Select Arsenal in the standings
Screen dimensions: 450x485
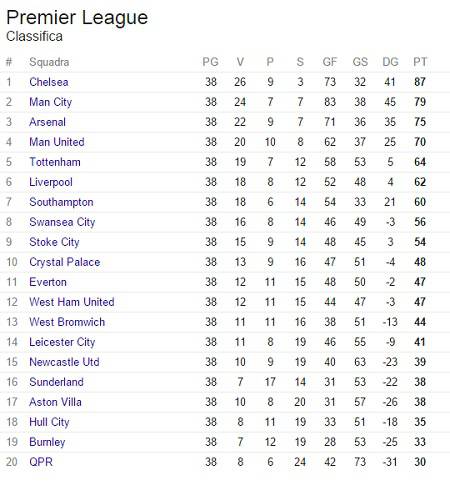[47, 122]
